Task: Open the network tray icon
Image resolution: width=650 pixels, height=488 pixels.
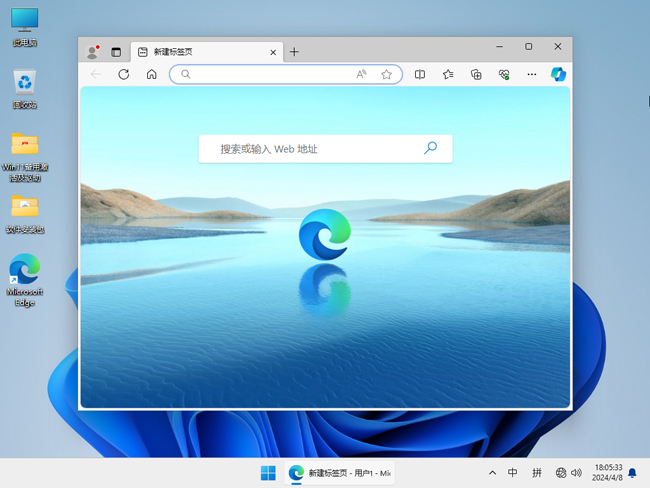Action: 560,473
